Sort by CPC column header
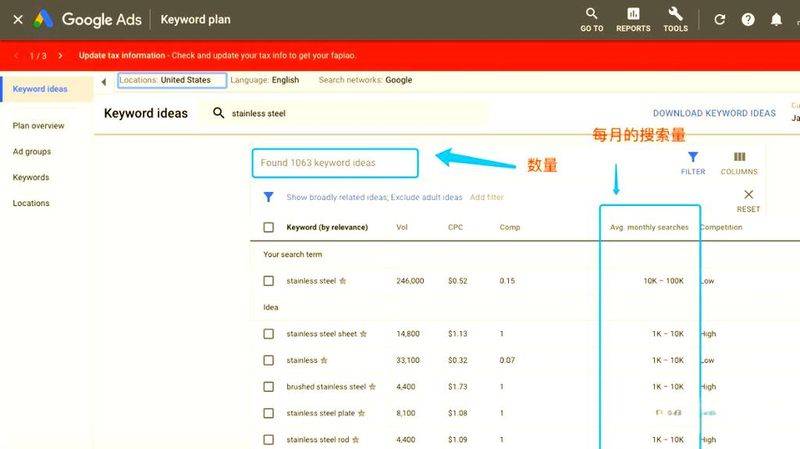 point(456,227)
